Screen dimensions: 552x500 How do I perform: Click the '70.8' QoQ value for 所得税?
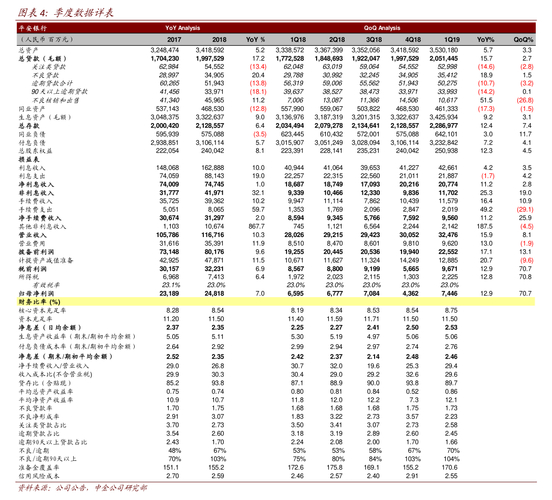pyautogui.click(x=525, y=277)
